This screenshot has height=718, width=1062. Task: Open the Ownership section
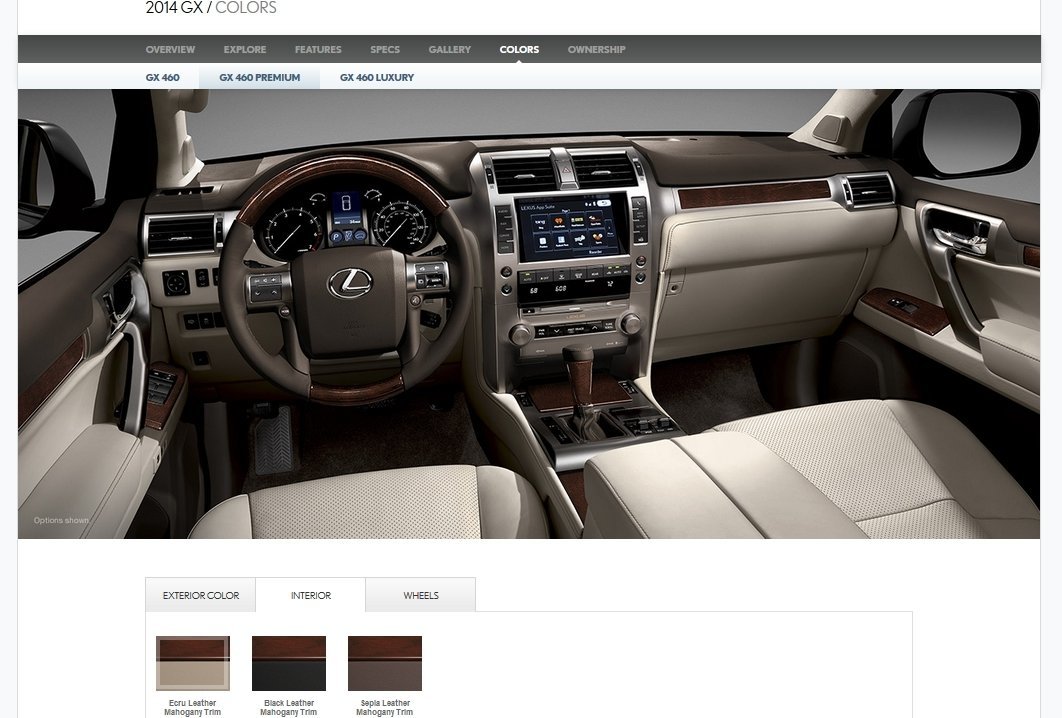pyautogui.click(x=596, y=49)
